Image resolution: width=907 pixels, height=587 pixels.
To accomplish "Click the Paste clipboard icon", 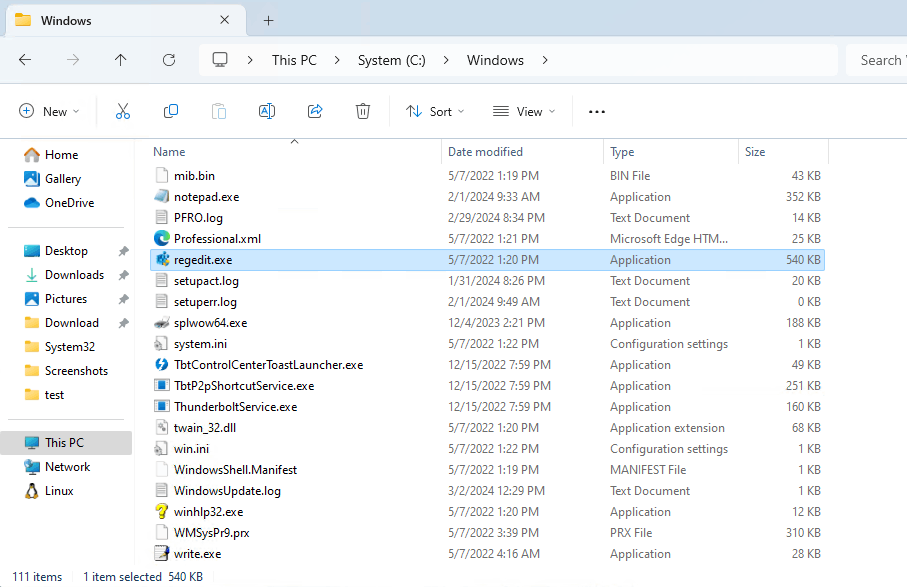I will click(x=219, y=111).
